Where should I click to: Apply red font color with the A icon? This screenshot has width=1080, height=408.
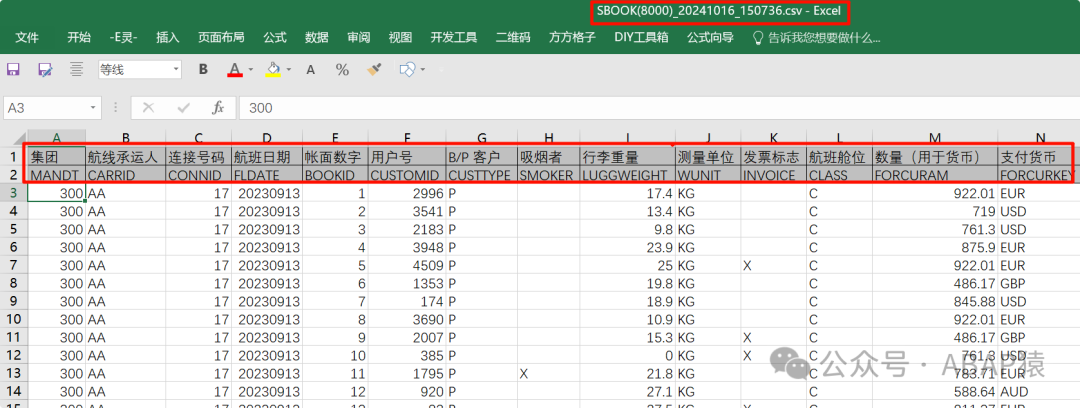[235, 69]
